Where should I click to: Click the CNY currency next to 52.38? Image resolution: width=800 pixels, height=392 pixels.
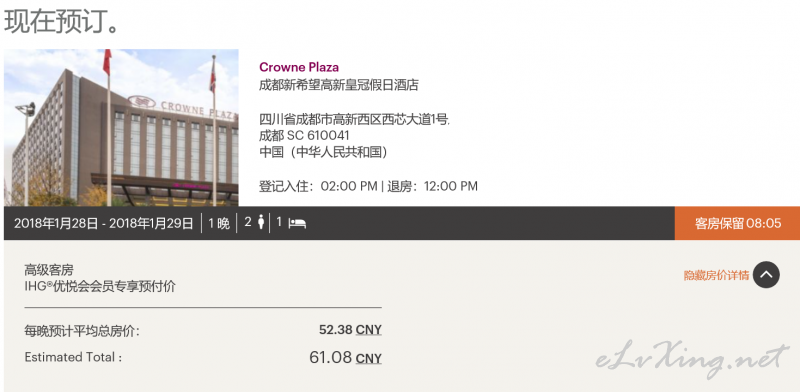[x=368, y=330]
